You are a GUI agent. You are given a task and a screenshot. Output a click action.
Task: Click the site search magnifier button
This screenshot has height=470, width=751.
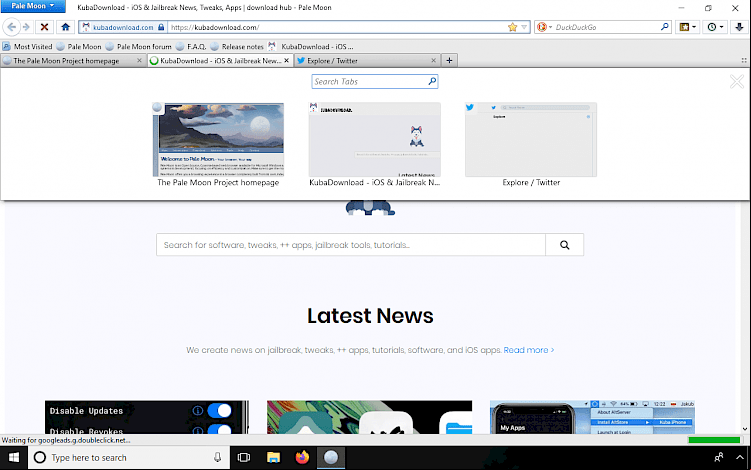[565, 245]
